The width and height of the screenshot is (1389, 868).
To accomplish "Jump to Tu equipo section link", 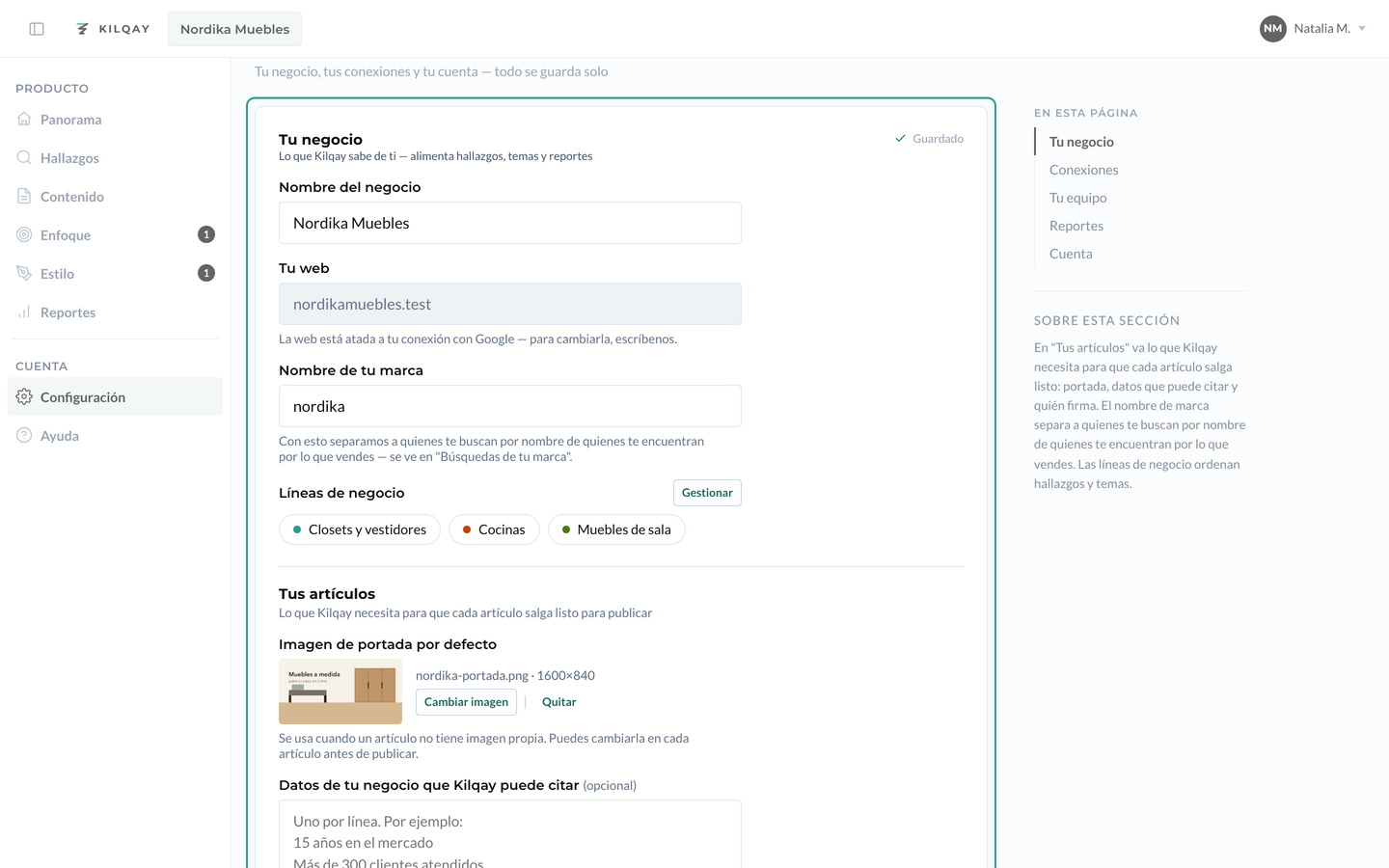I will click(x=1078, y=198).
